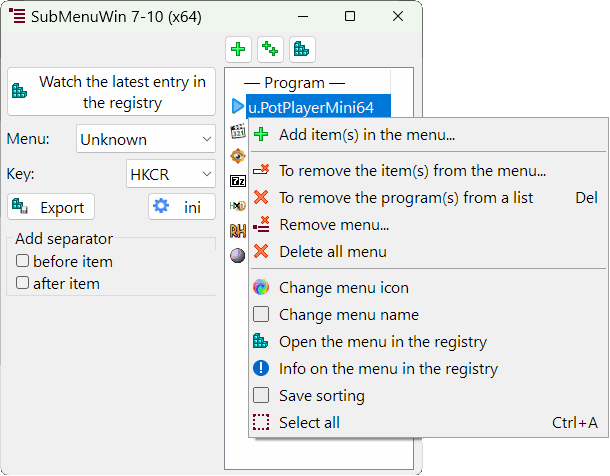Open the ini settings button
The image size is (610, 476).
point(181,207)
